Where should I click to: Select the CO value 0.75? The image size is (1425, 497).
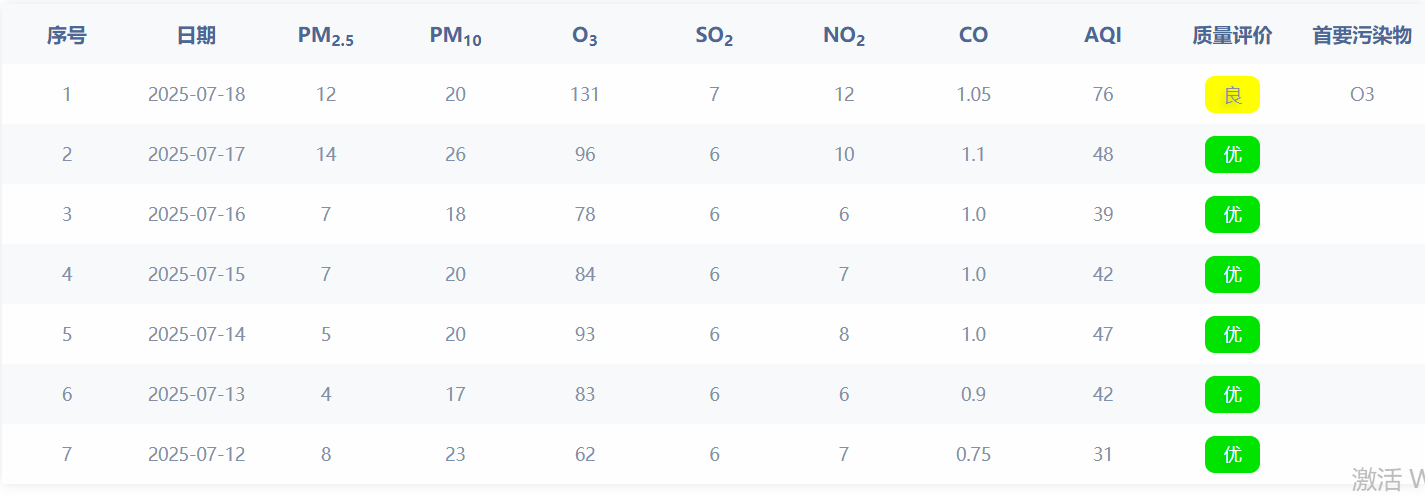pyautogui.click(x=973, y=455)
